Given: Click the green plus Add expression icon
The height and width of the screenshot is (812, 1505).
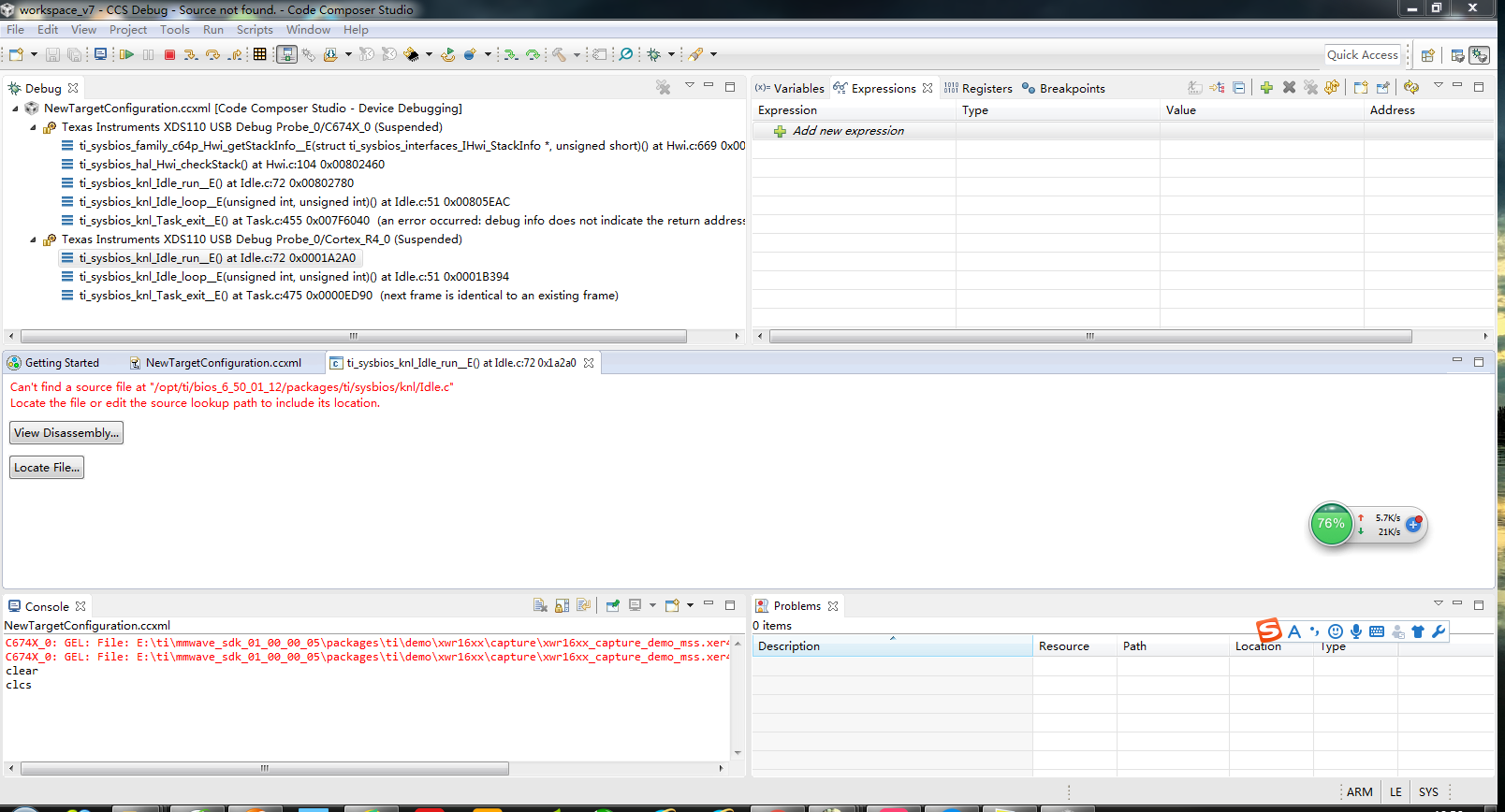Looking at the screenshot, I should click(1266, 88).
